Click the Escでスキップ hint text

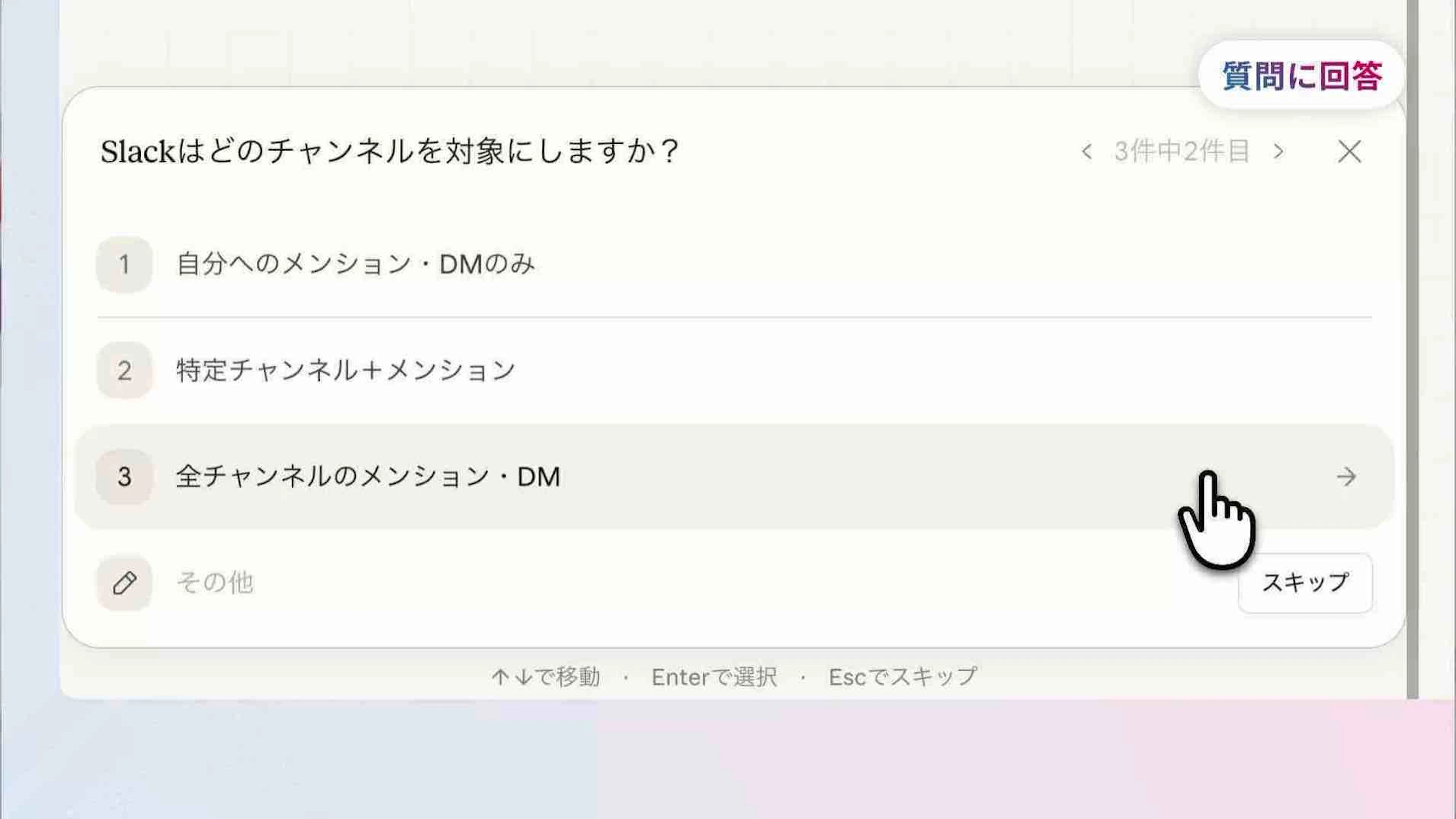click(903, 677)
